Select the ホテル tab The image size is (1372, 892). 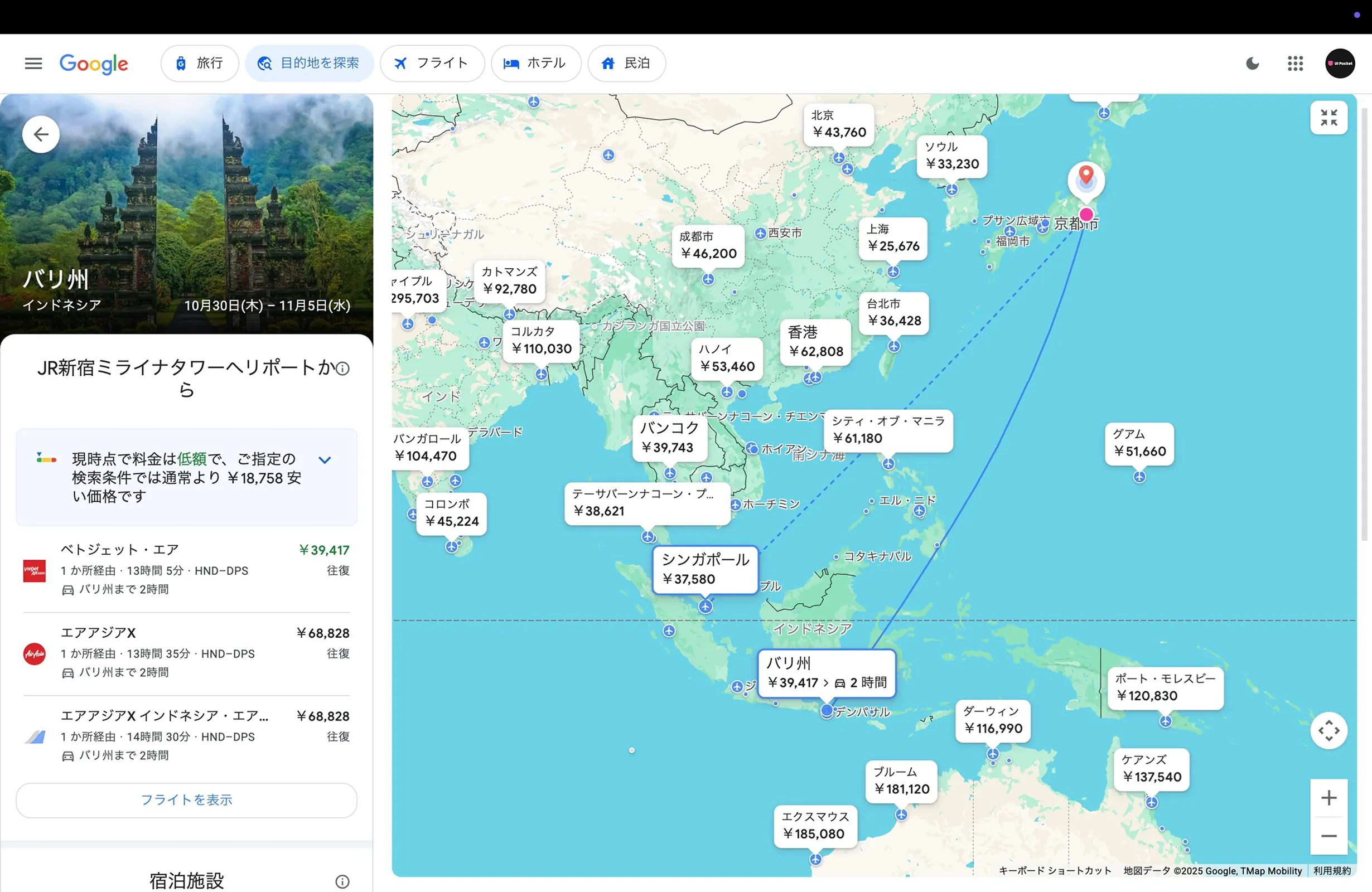pos(535,64)
